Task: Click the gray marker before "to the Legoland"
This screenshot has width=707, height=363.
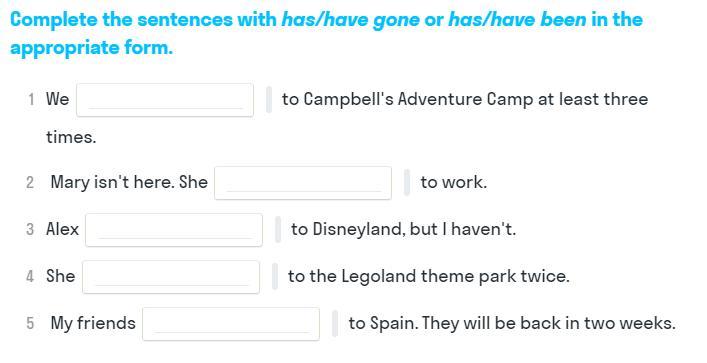Action: (x=275, y=276)
